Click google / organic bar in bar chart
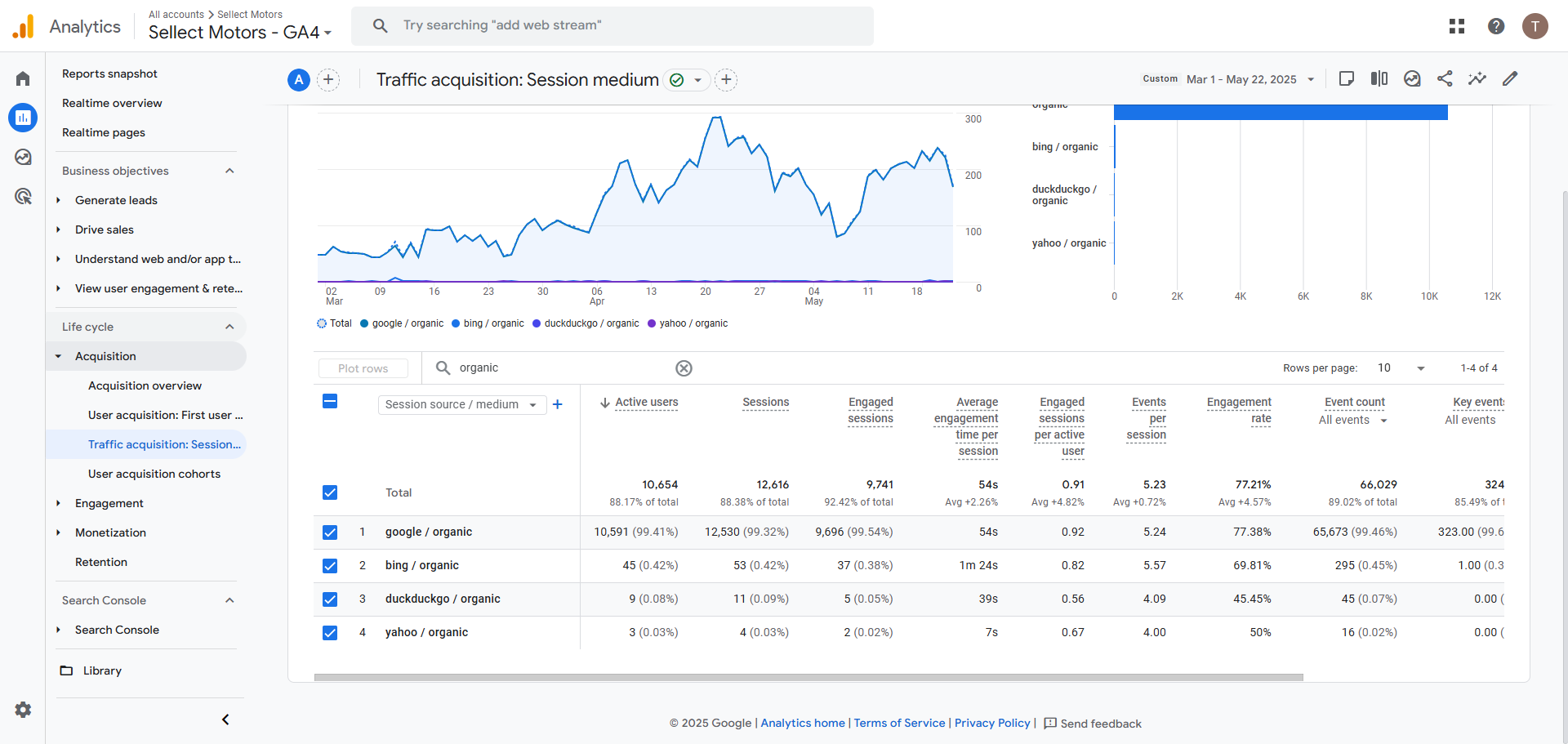This screenshot has height=744, width=1568. pyautogui.click(x=1281, y=113)
